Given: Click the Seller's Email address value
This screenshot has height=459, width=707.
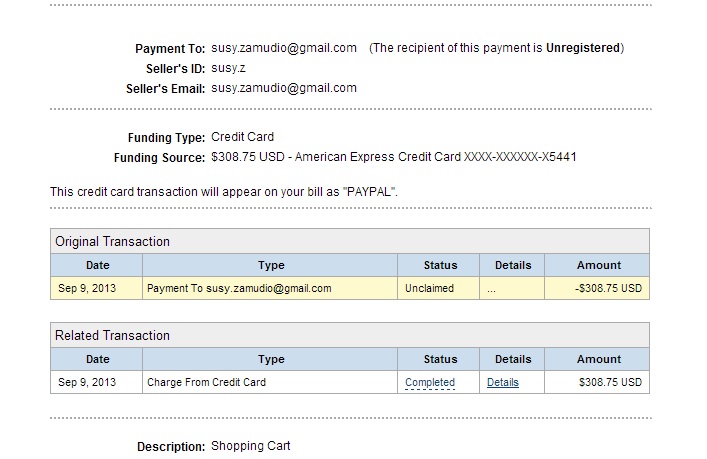Looking at the screenshot, I should pos(284,88).
